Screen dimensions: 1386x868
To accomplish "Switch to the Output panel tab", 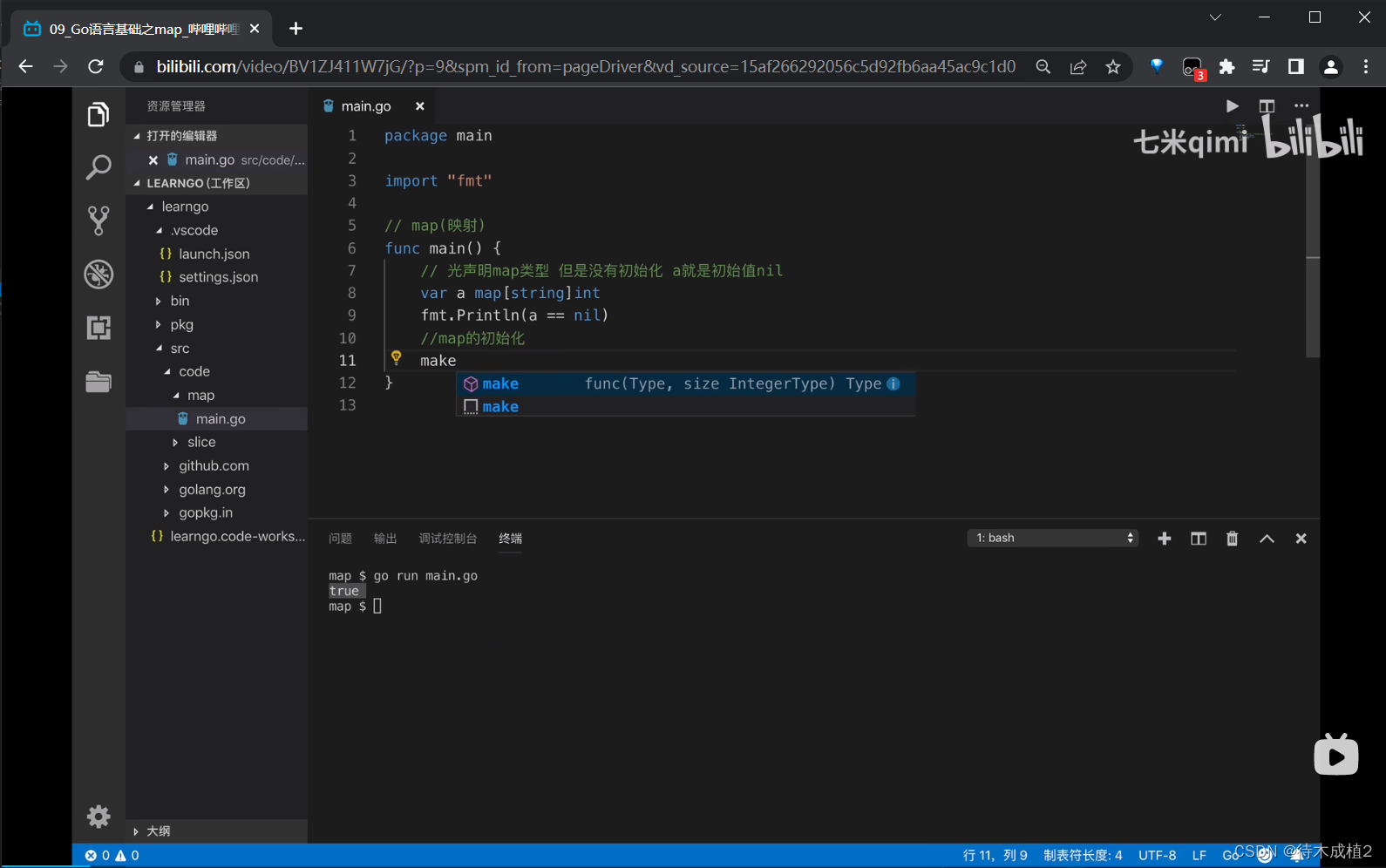I will [x=385, y=539].
